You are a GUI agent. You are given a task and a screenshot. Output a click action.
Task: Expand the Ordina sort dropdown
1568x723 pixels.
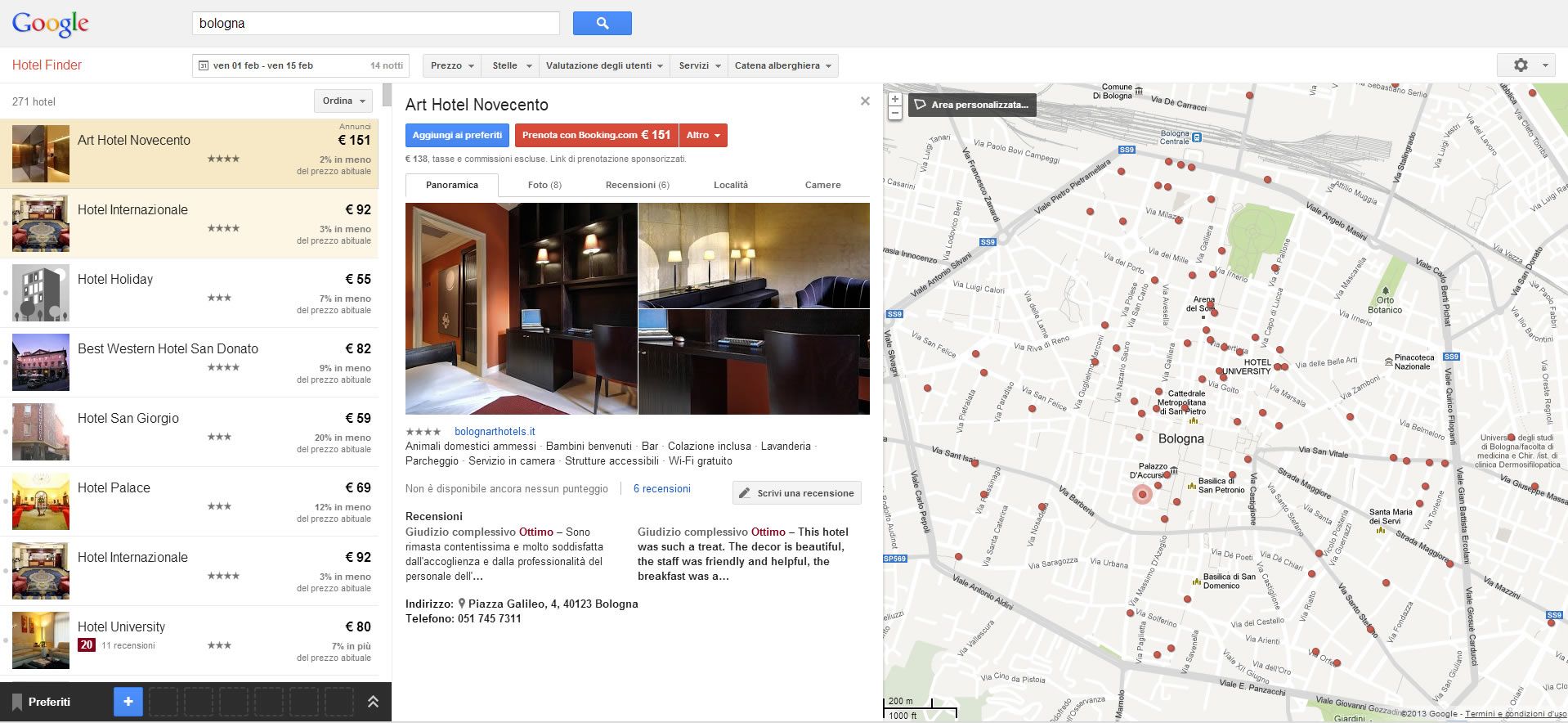[343, 101]
